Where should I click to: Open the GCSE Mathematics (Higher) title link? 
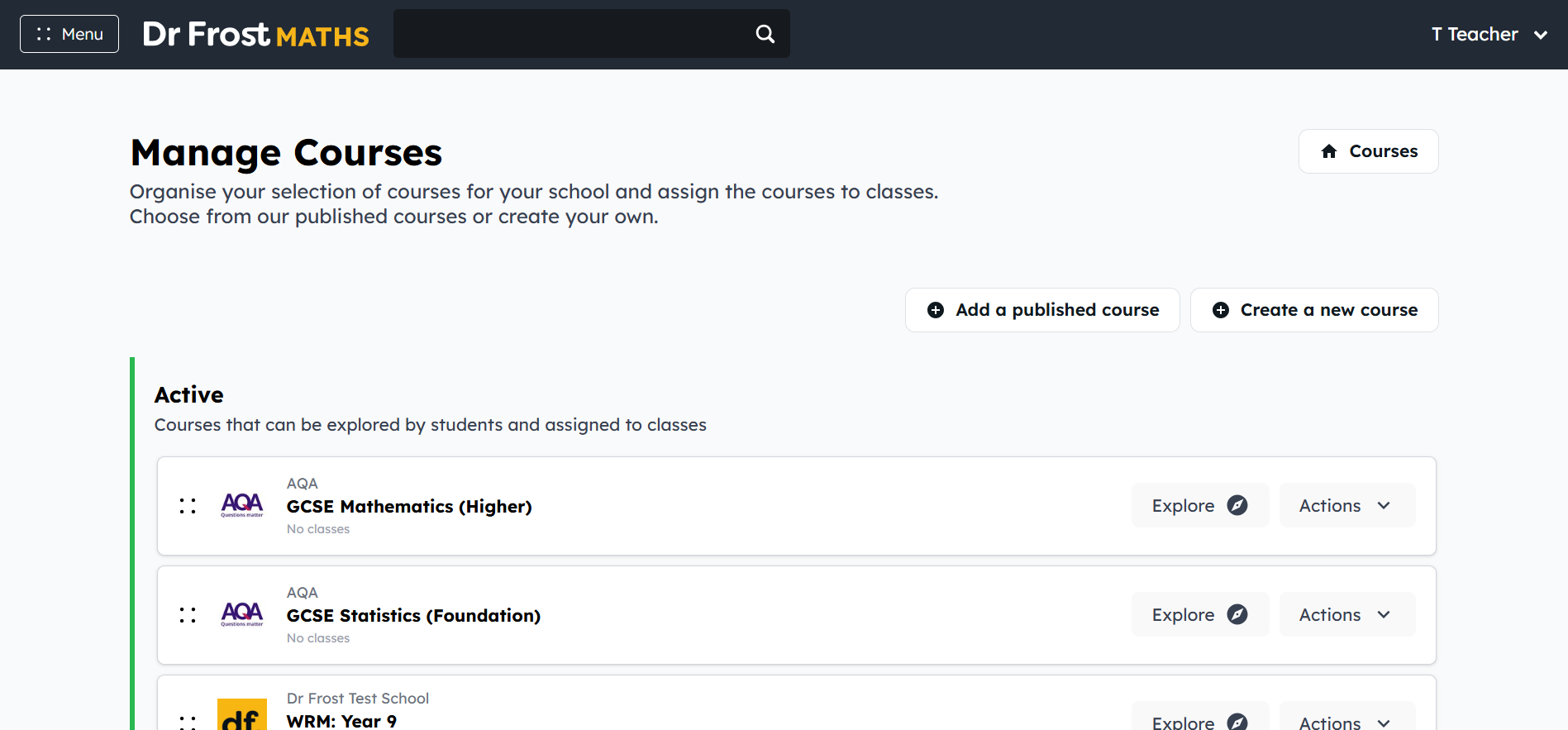pyautogui.click(x=409, y=506)
